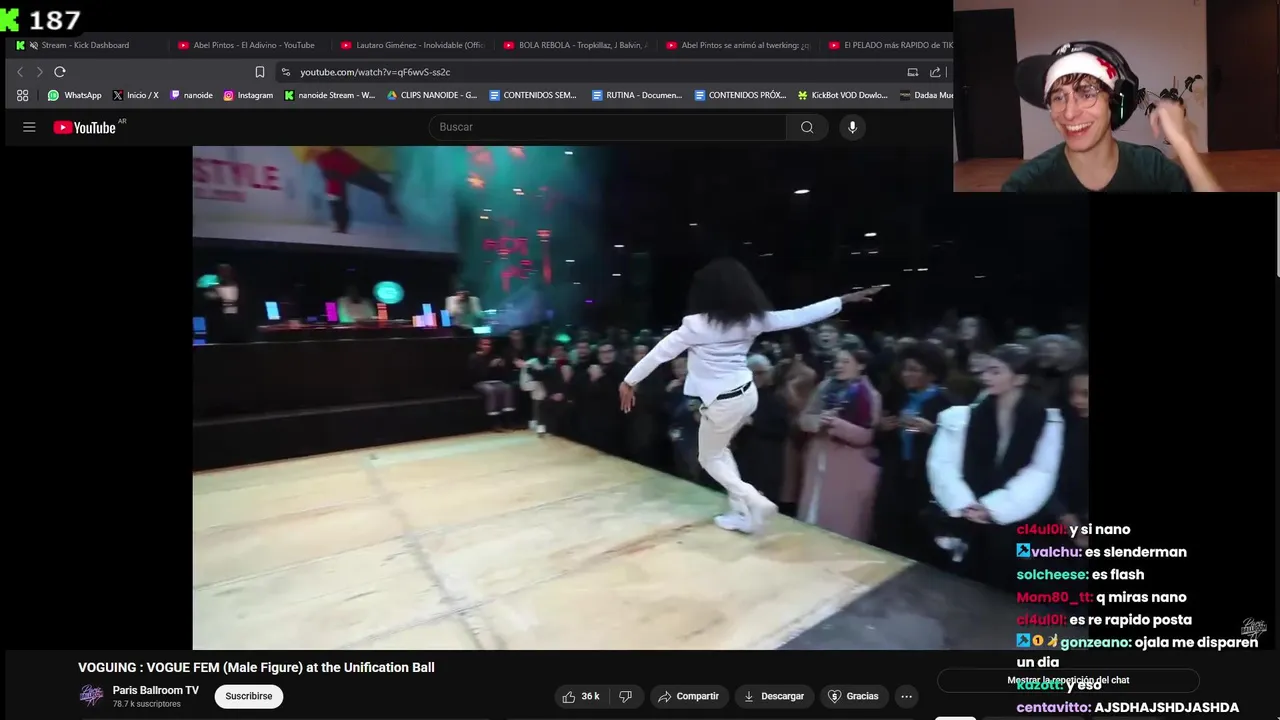Open the CONTENIDOS SEM... document bookmark
The height and width of the screenshot is (720, 1280).
pos(533,95)
